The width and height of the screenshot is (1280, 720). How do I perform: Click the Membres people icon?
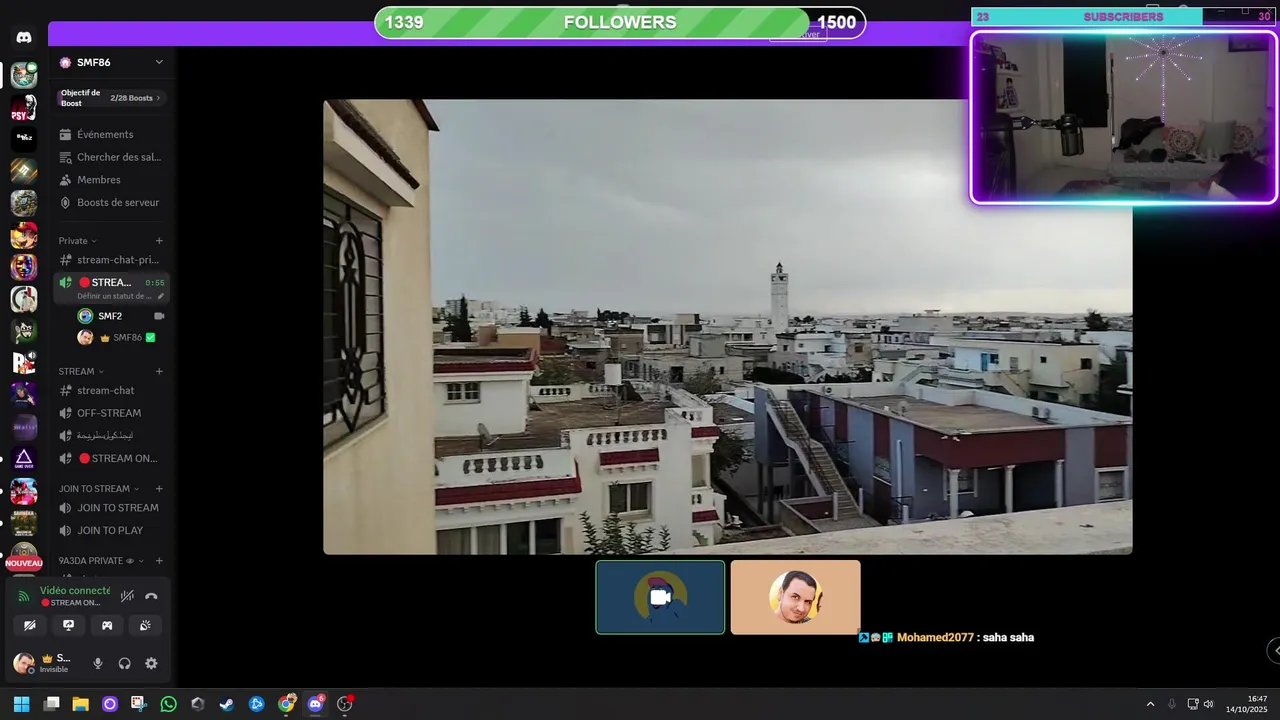click(65, 180)
